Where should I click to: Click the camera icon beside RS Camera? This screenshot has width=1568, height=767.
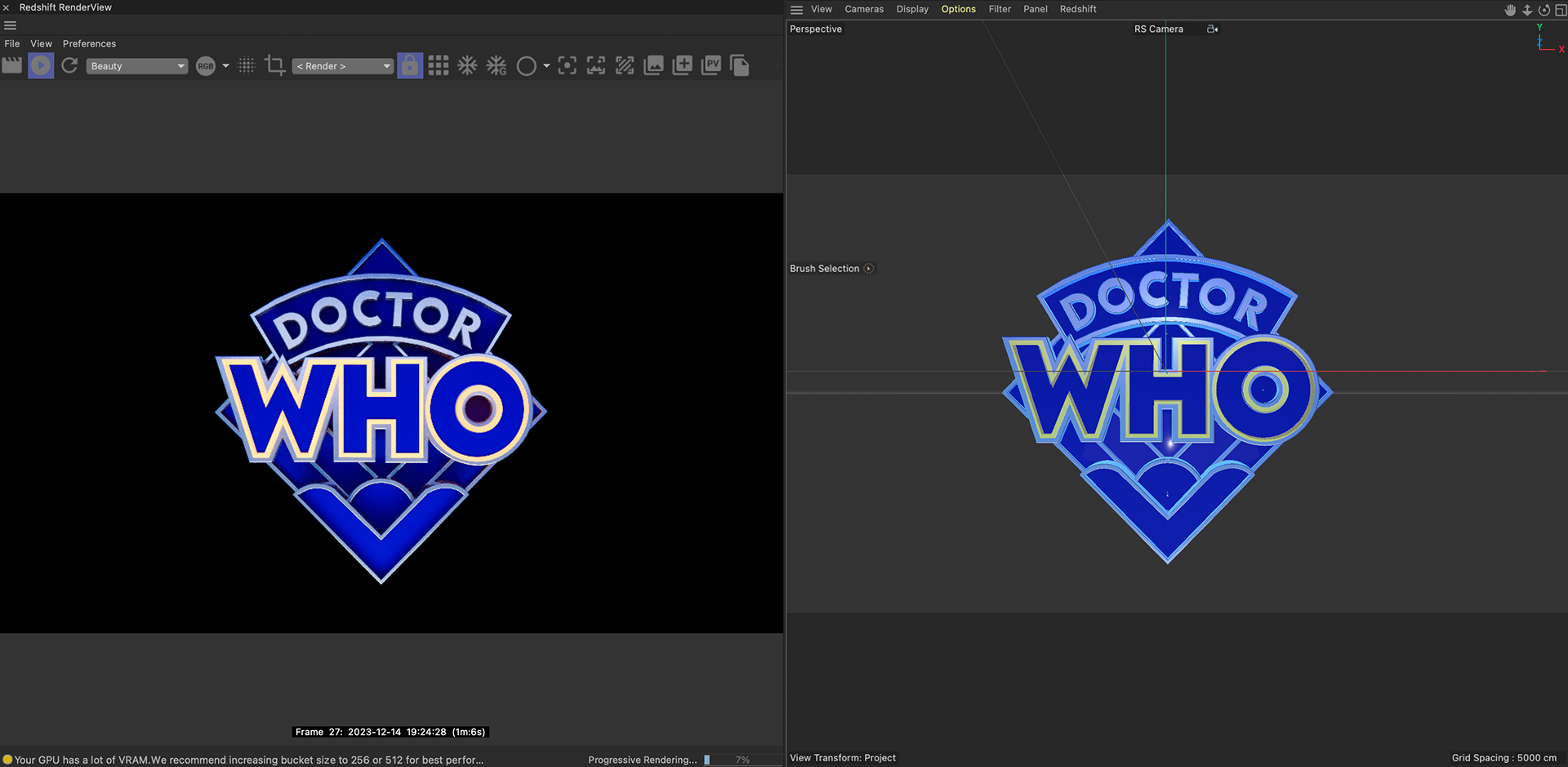click(x=1213, y=29)
